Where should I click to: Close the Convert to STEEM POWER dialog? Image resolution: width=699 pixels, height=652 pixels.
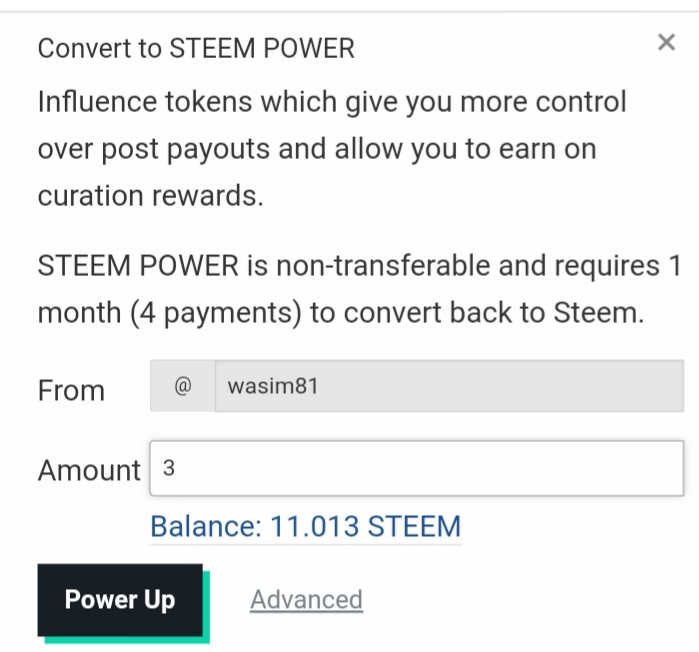[666, 42]
